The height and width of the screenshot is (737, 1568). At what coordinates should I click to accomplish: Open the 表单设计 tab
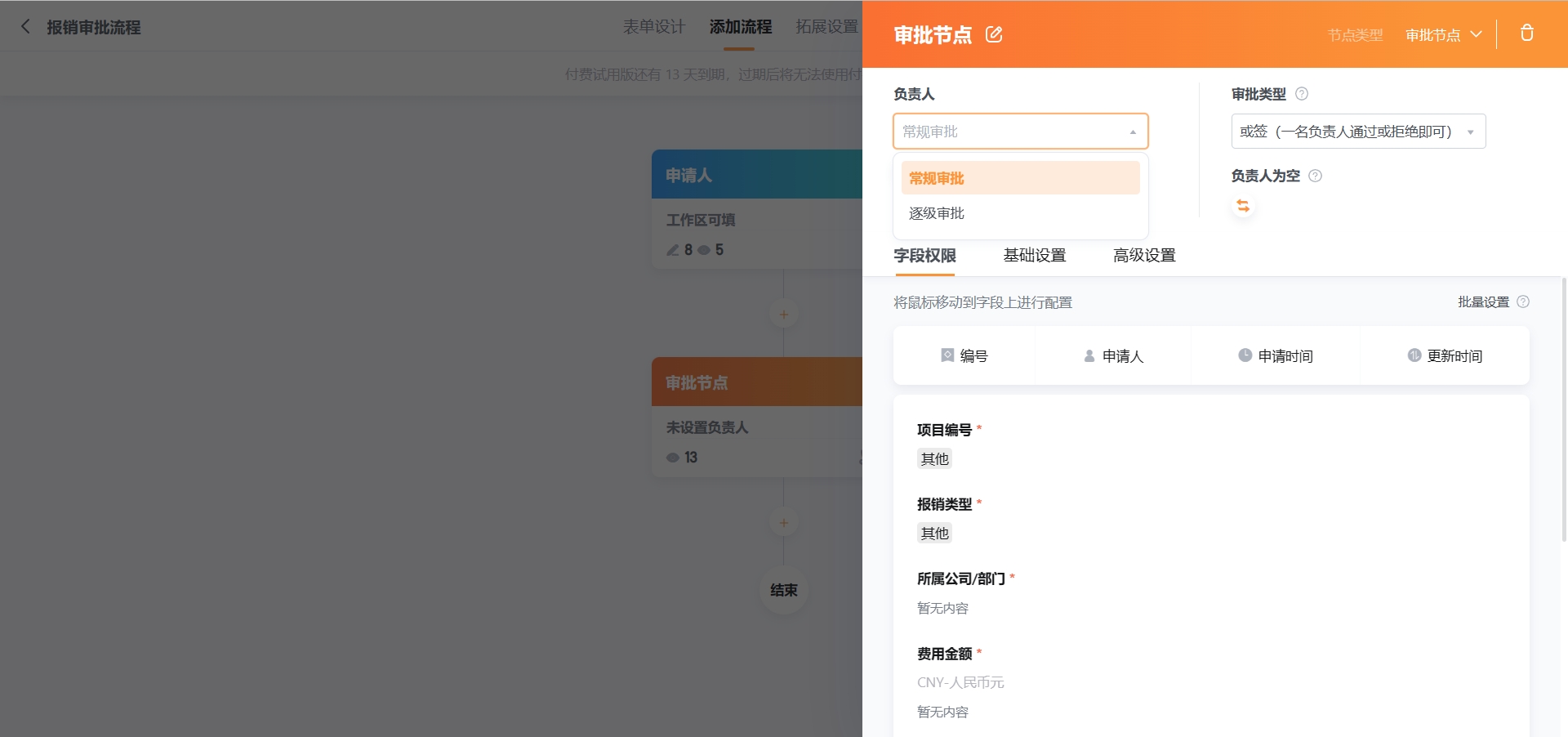click(653, 27)
